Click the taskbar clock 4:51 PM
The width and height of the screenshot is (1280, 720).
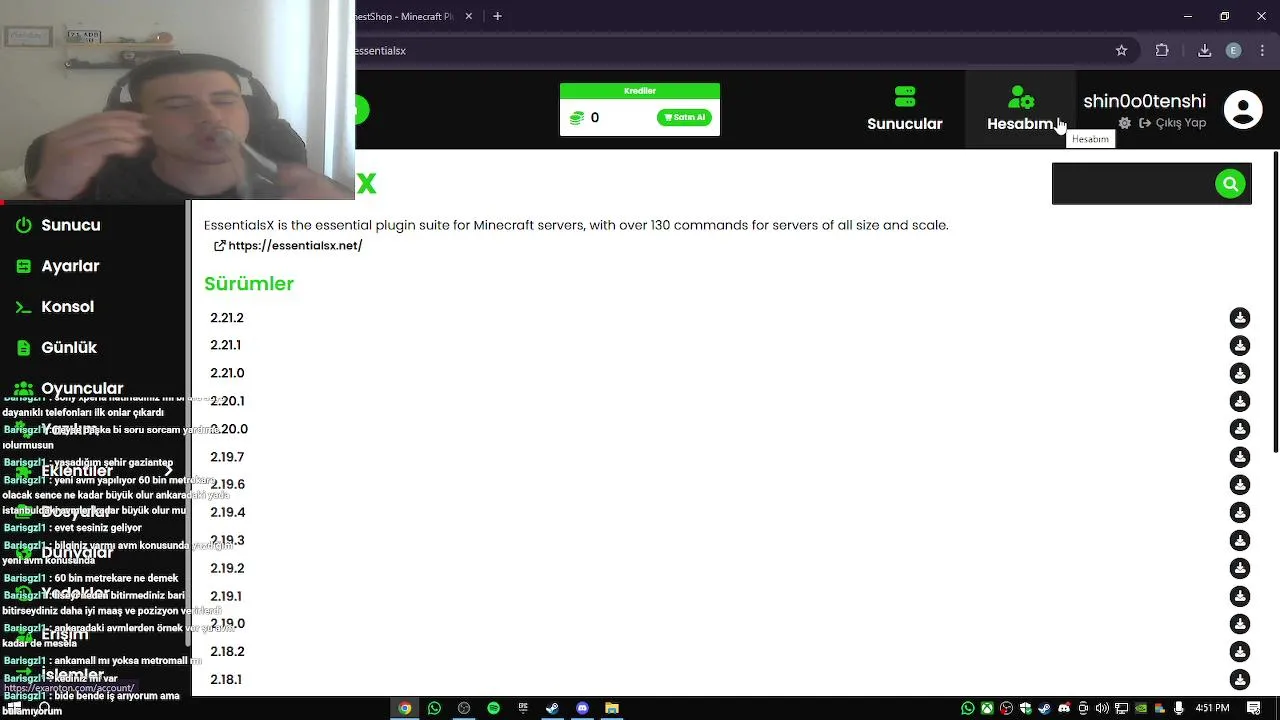(x=1212, y=708)
